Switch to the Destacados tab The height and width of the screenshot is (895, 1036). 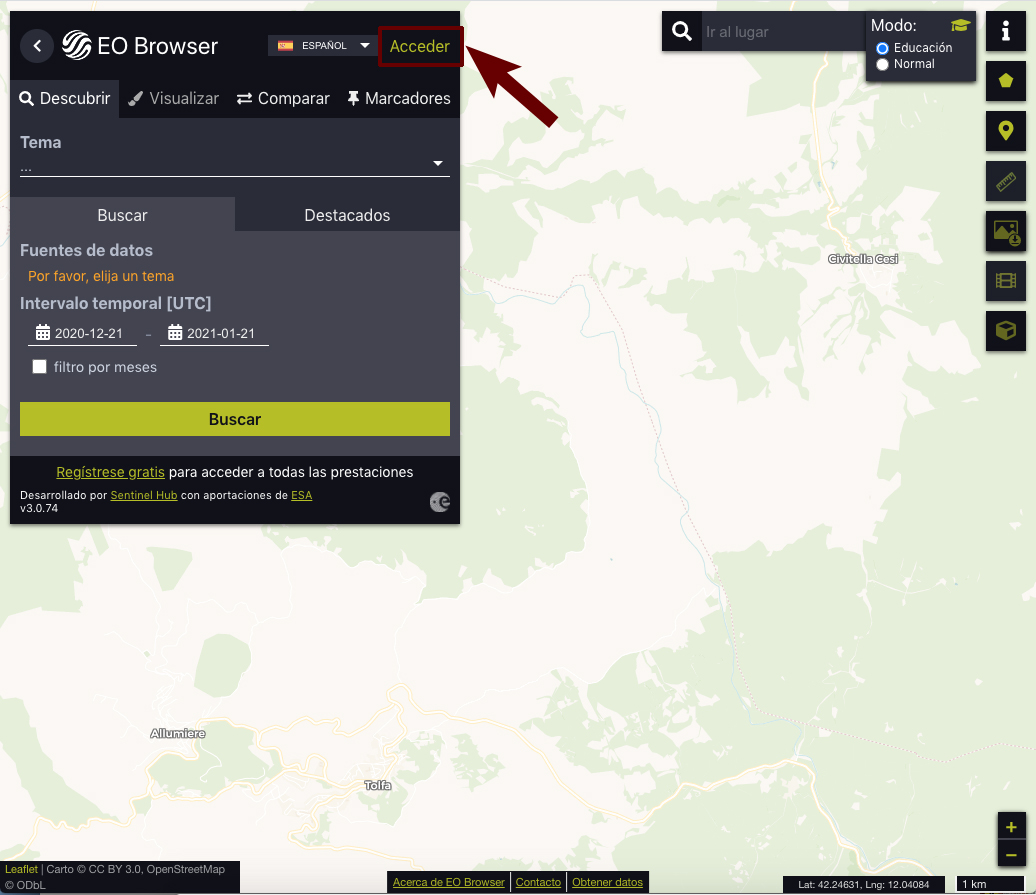point(347,215)
